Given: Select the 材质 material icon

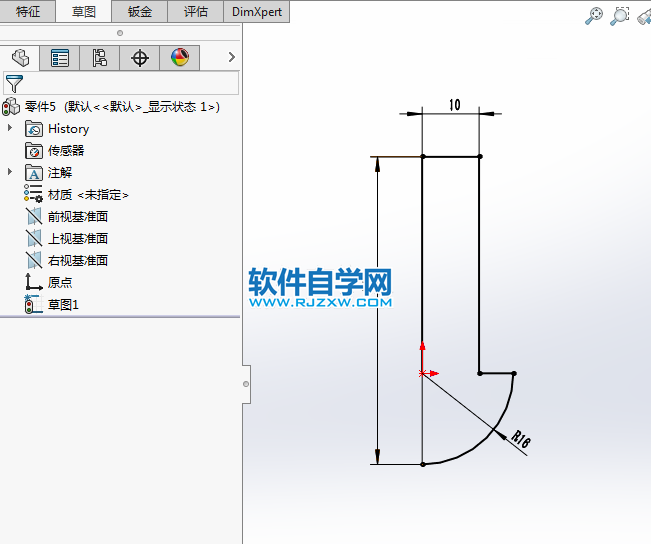Looking at the screenshot, I should point(33,194).
